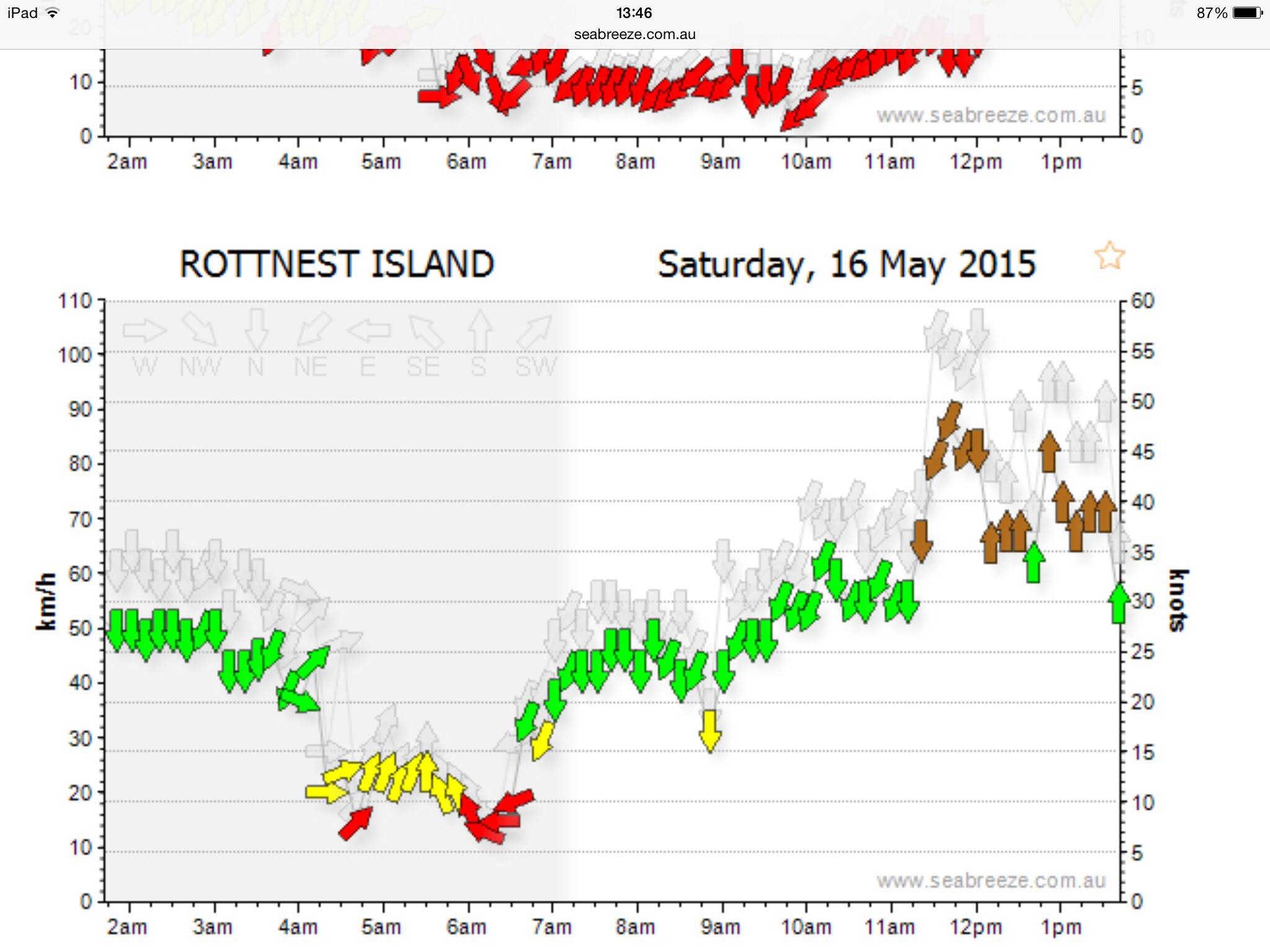Click the NE direction legend arrow
The image size is (1270, 952).
click(314, 328)
